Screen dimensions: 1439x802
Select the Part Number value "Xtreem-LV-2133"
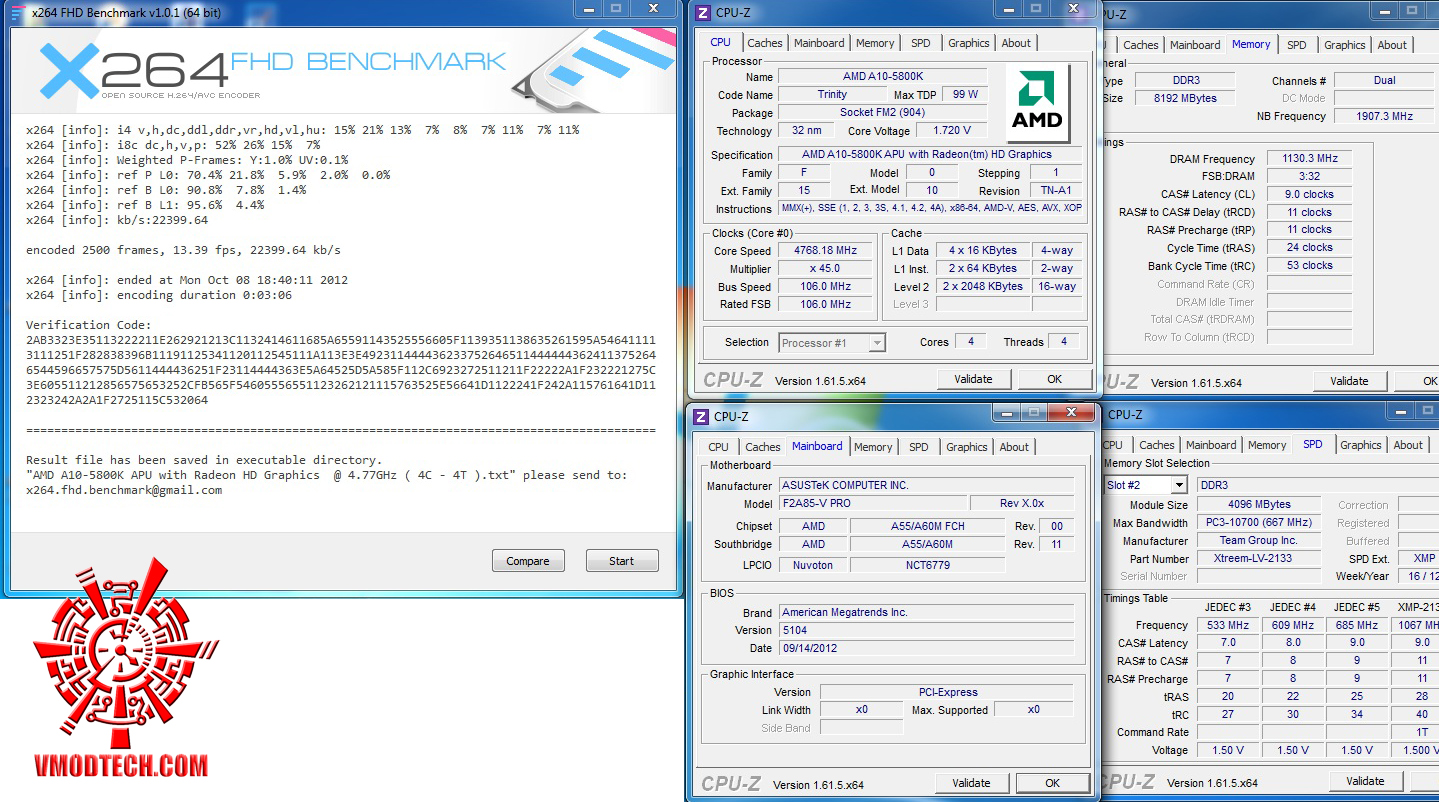(x=1257, y=559)
